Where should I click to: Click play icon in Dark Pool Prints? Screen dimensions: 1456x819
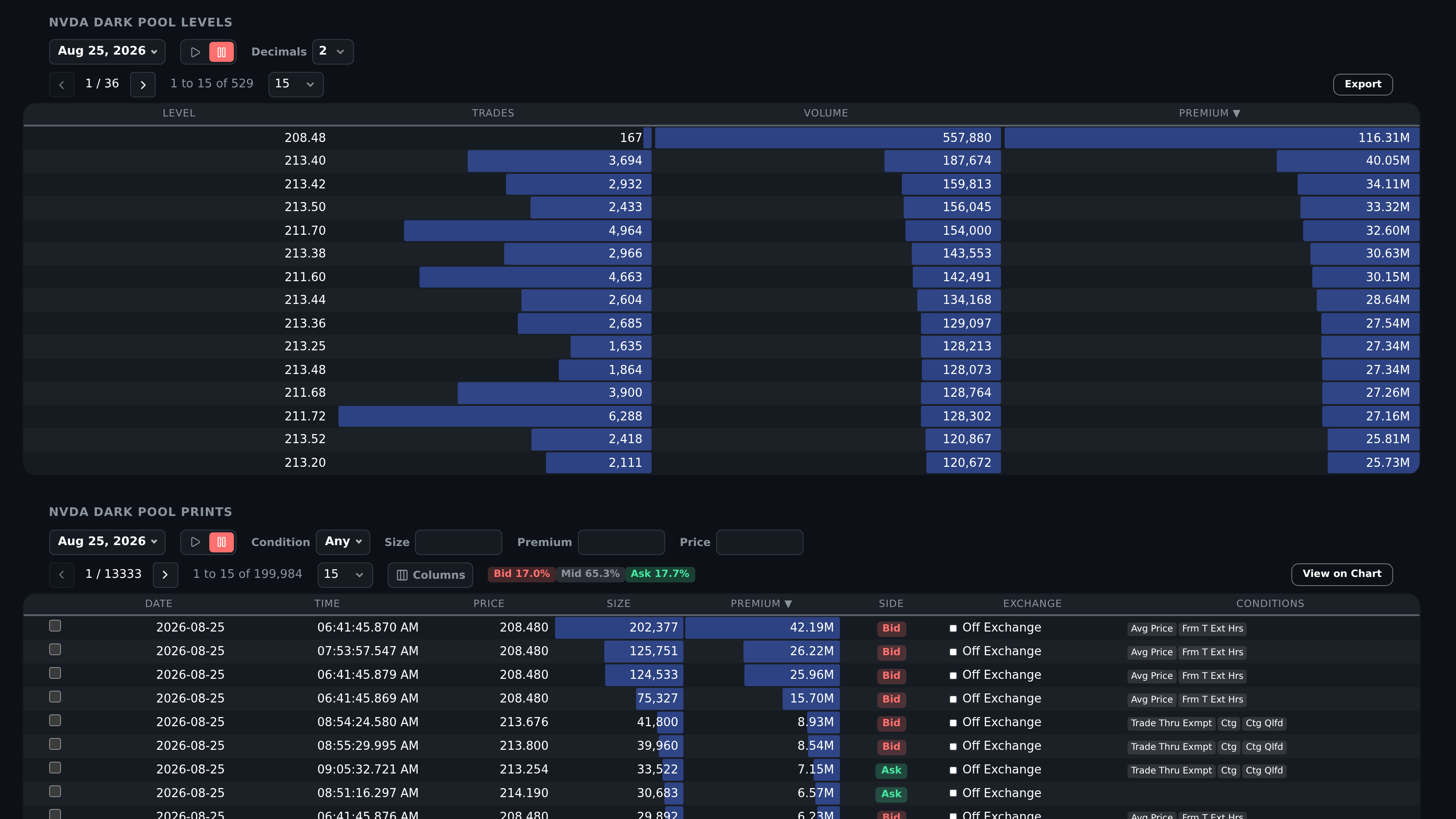coord(195,542)
